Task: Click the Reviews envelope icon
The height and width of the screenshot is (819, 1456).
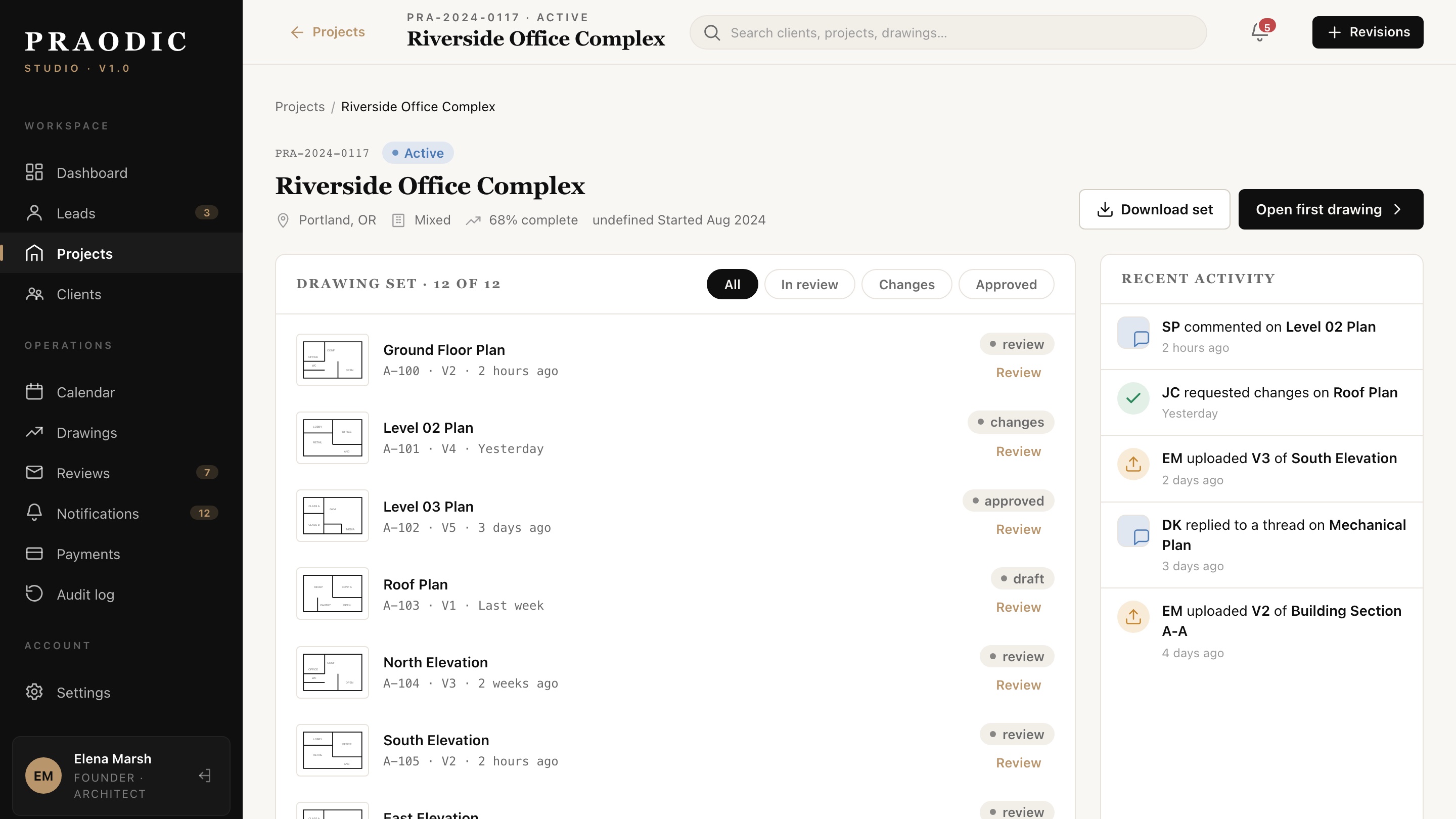Action: click(x=34, y=473)
